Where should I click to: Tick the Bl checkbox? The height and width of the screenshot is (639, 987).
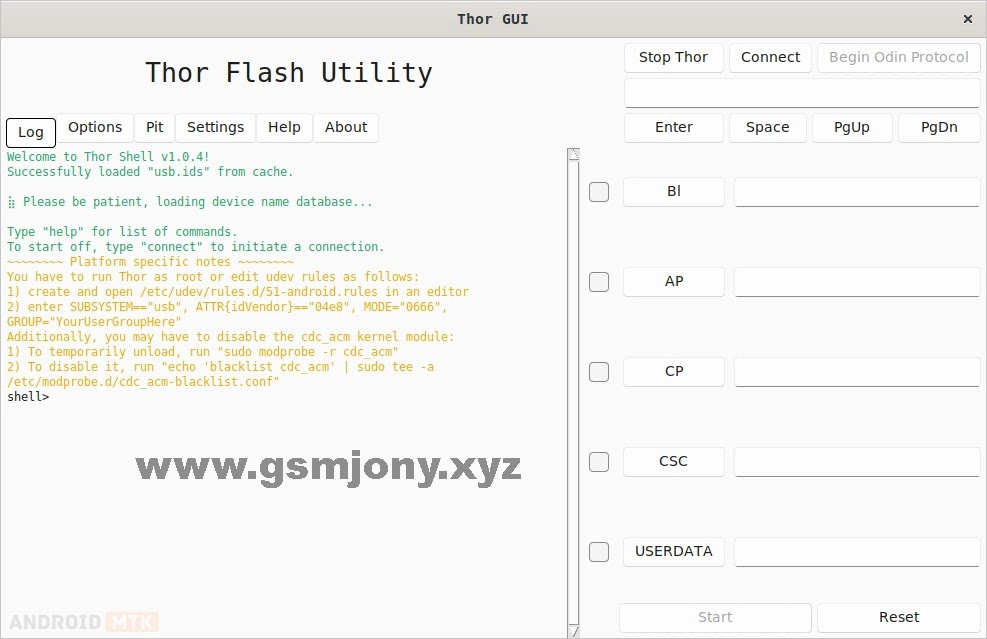(x=599, y=192)
